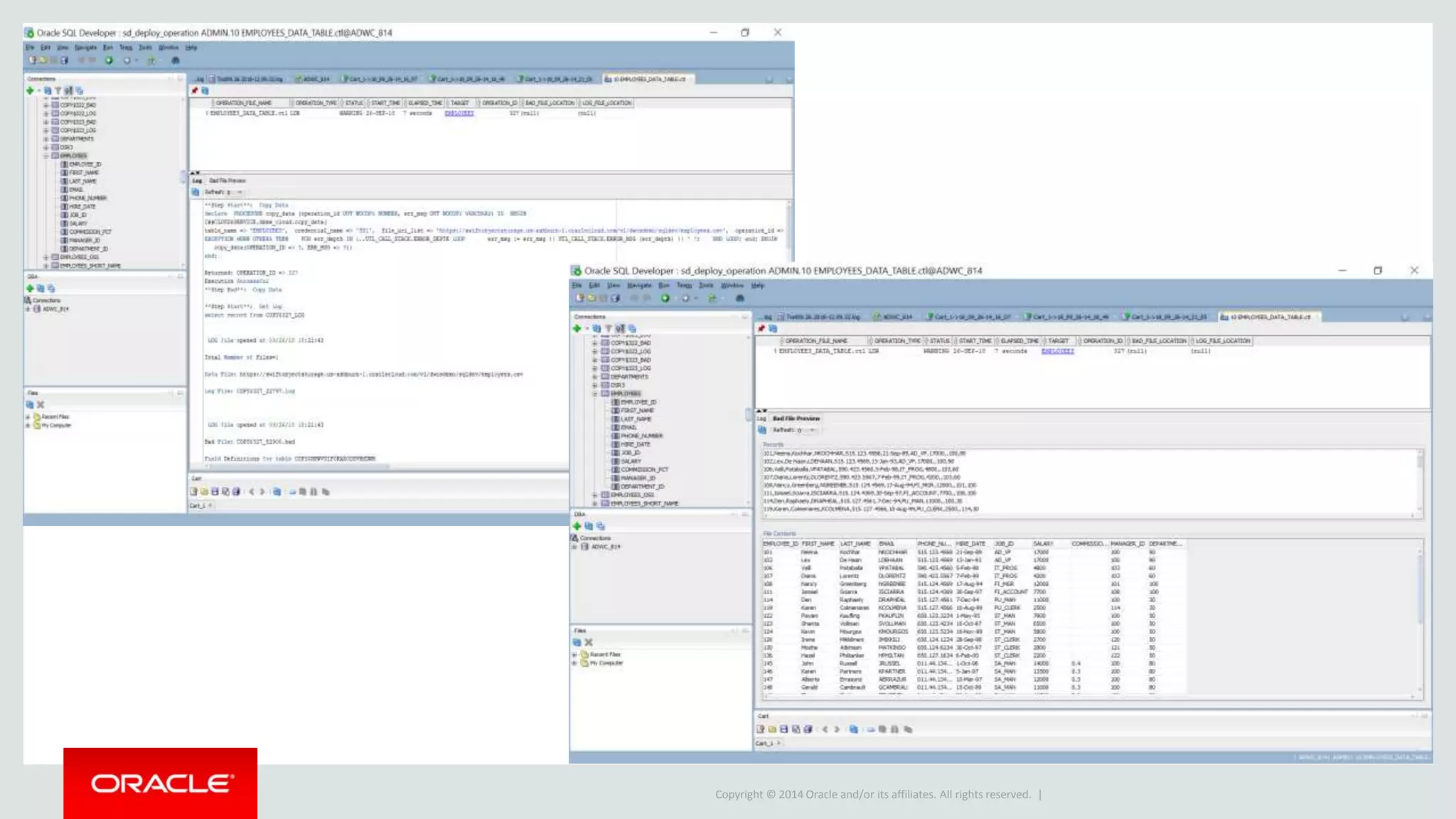Click first Cart toolbar icon in back window
Viewport: 1456px width, 819px height.
tap(193, 491)
